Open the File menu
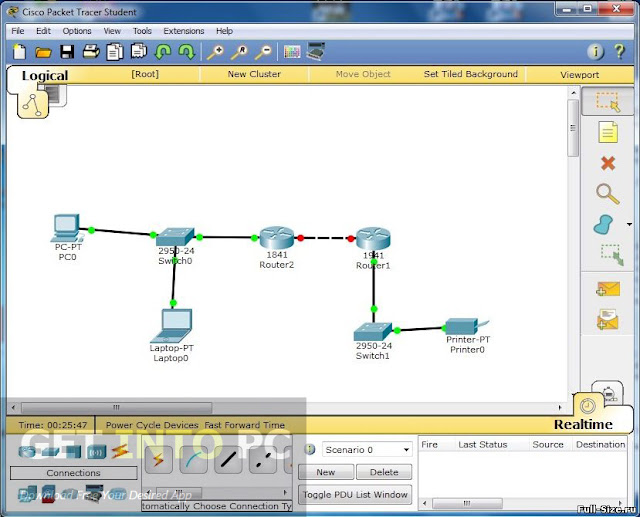This screenshot has width=640, height=517. (18, 31)
